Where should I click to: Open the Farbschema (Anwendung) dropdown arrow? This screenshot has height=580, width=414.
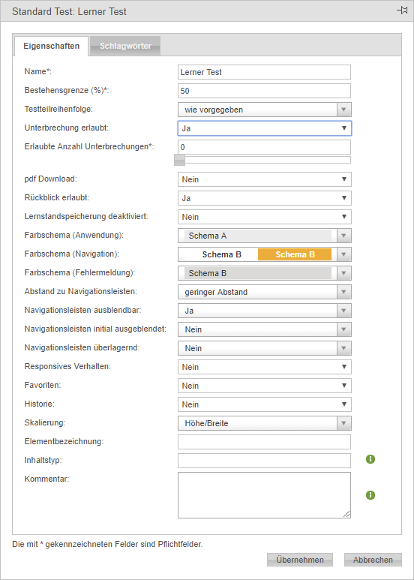344,236
